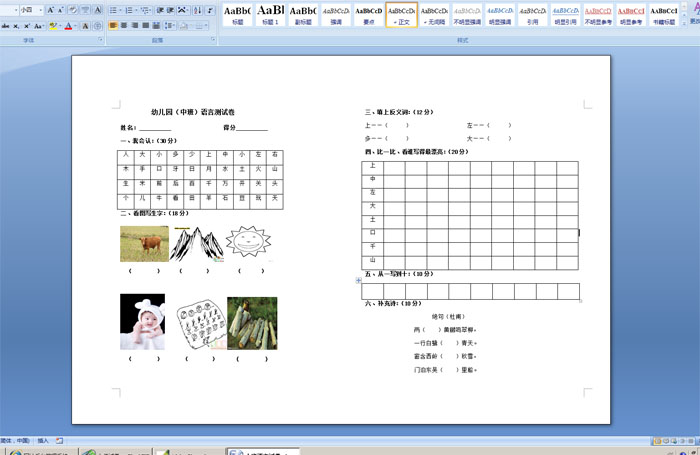Open the Line Spacing dropdown
The image size is (700, 455).
click(x=170, y=26)
